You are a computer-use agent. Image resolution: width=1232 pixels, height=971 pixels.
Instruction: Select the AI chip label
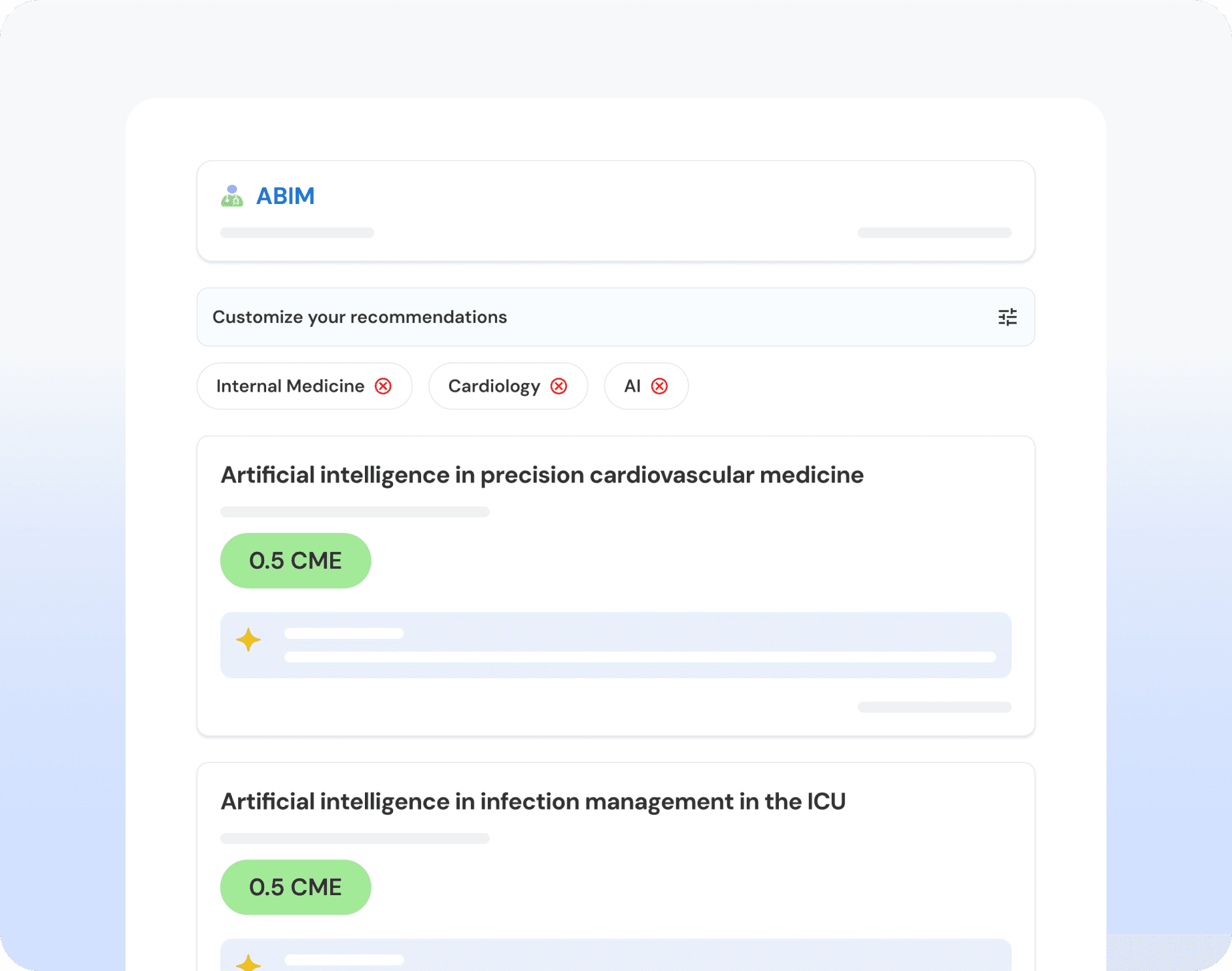[632, 386]
